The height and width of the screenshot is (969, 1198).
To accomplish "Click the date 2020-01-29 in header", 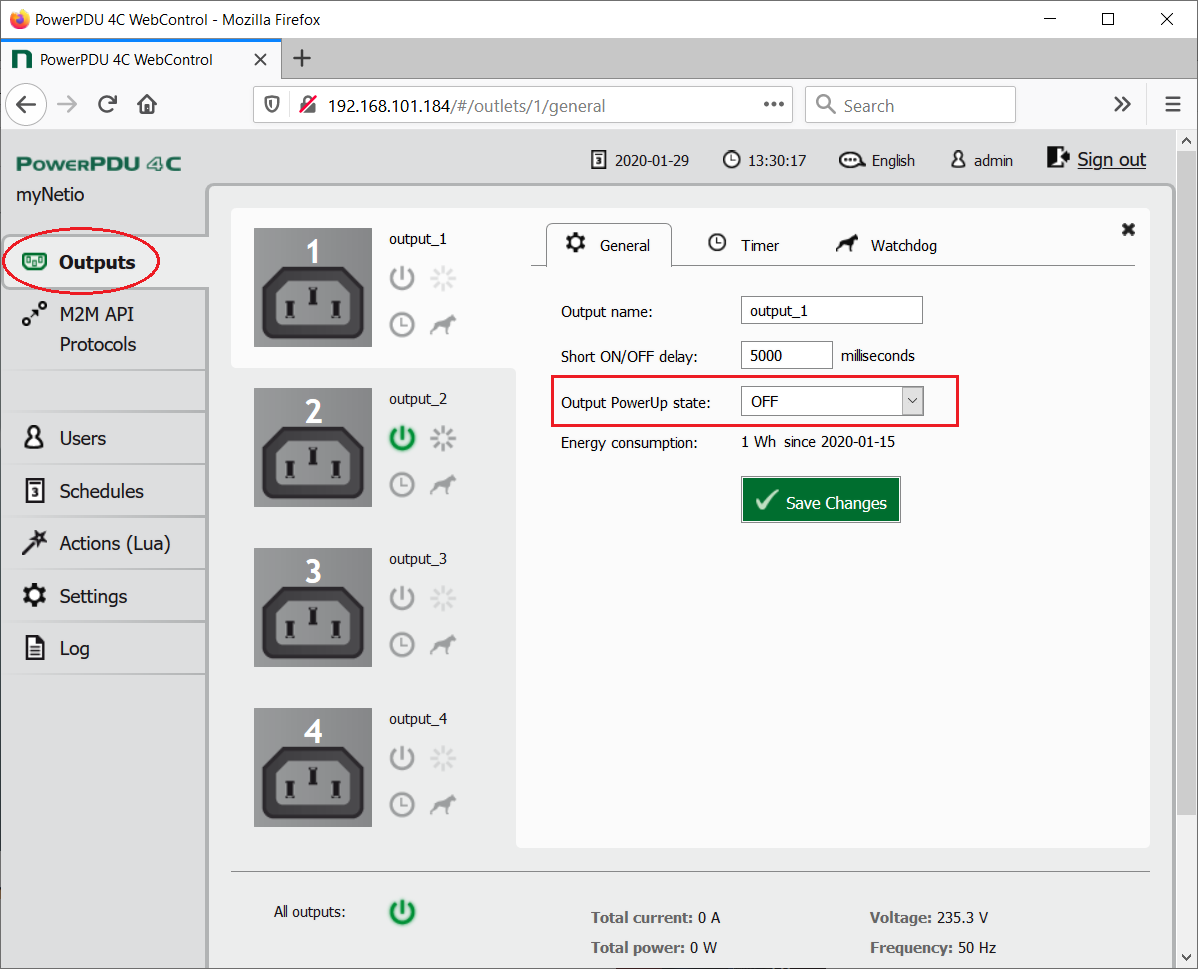I will (639, 160).
